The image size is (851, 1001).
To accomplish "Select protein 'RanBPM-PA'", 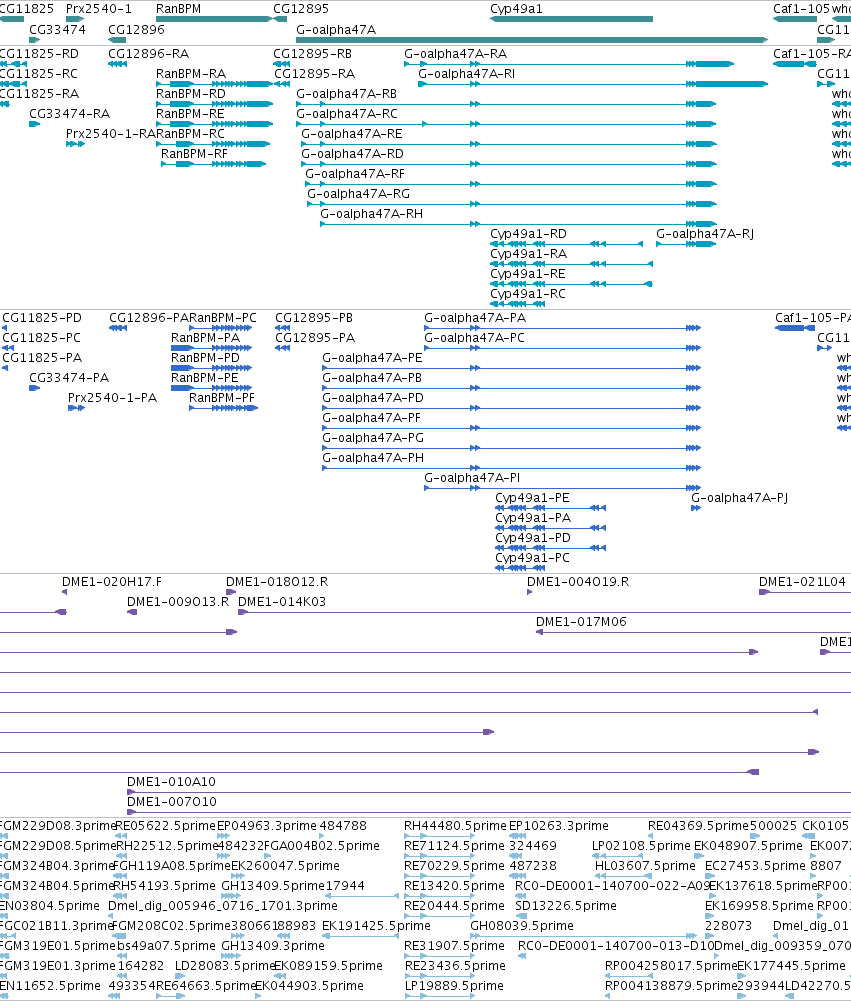I will click(x=206, y=338).
